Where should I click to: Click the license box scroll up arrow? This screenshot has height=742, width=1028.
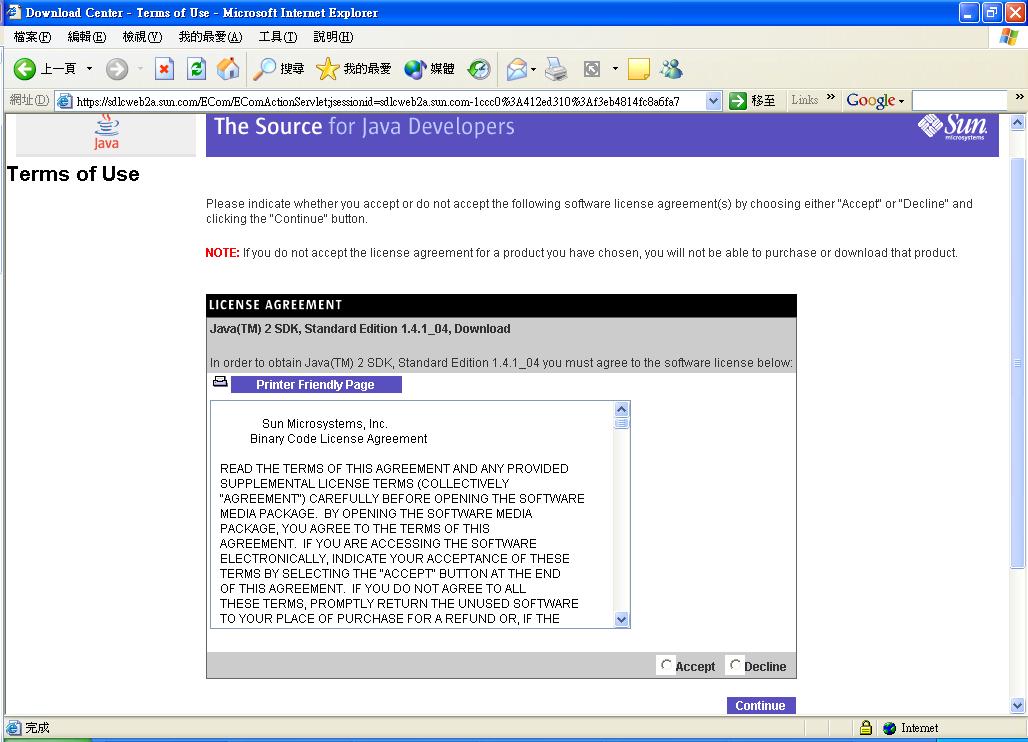622,409
